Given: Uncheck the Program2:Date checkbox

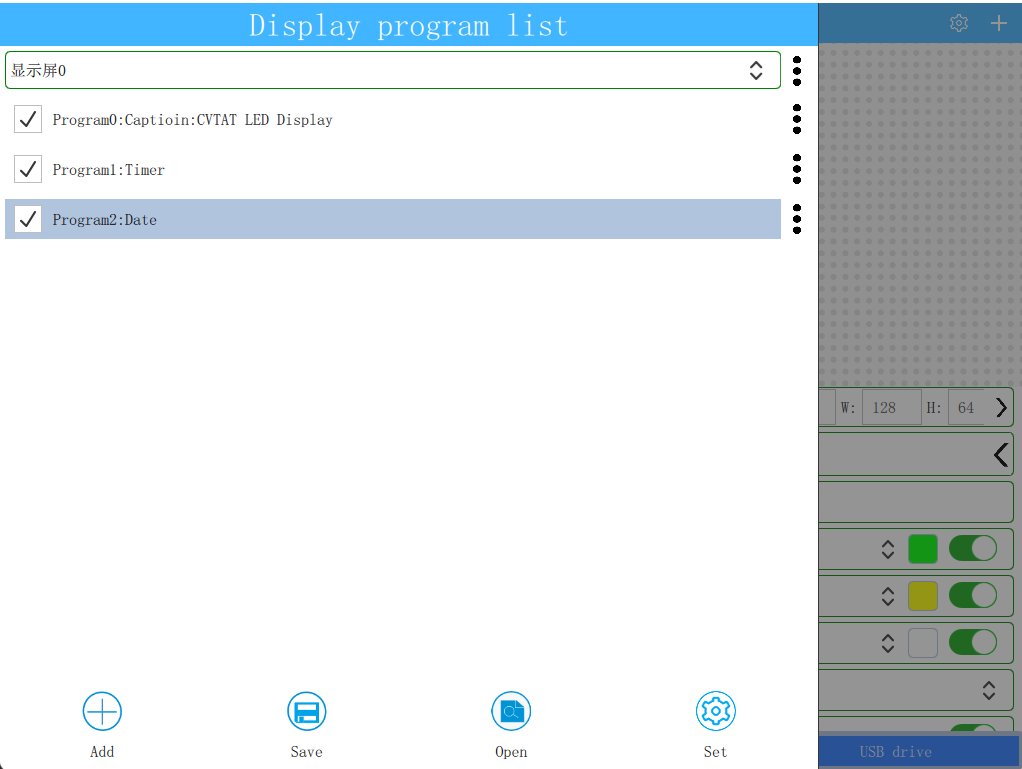Looking at the screenshot, I should pyautogui.click(x=28, y=219).
